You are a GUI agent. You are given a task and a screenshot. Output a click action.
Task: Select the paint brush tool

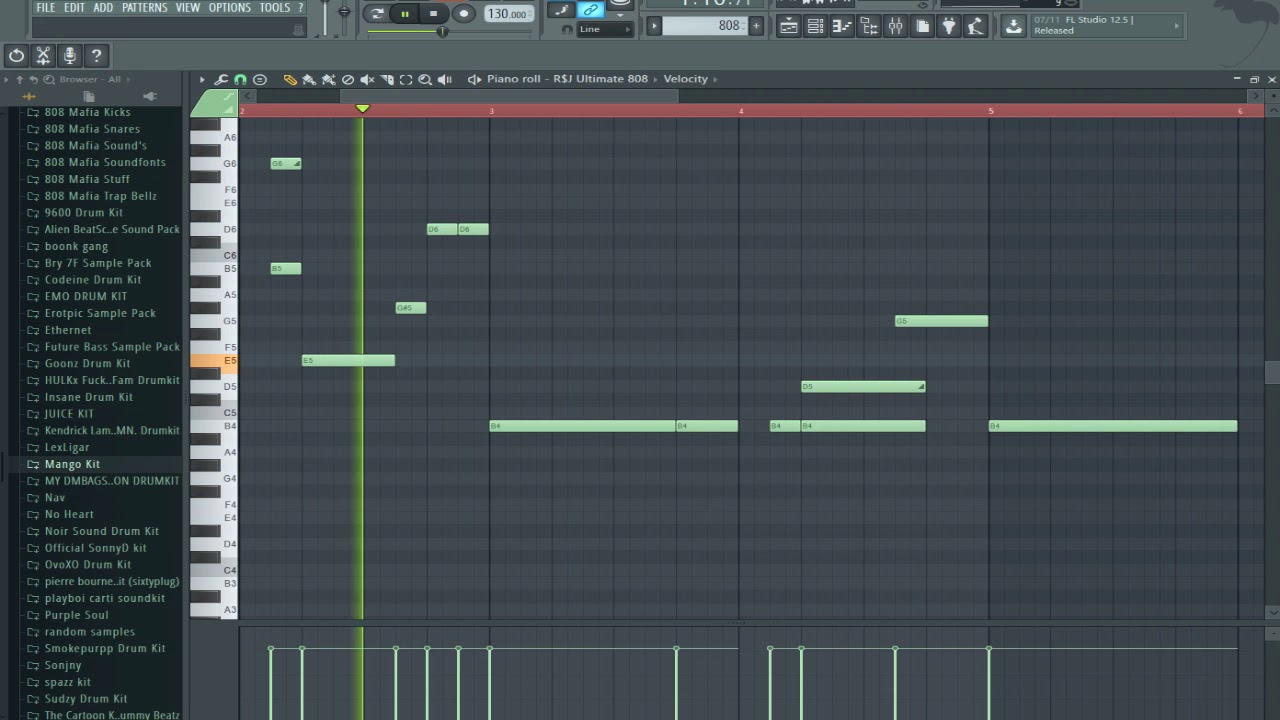309,79
